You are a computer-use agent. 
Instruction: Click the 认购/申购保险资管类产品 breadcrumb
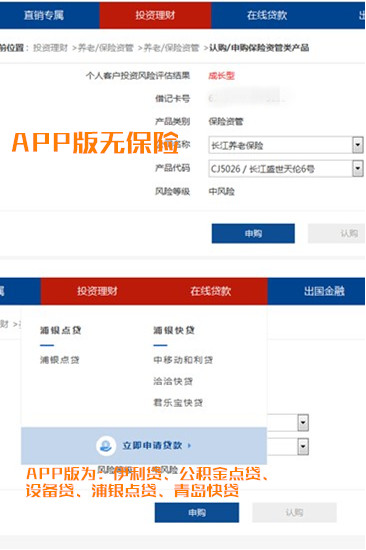259,48
